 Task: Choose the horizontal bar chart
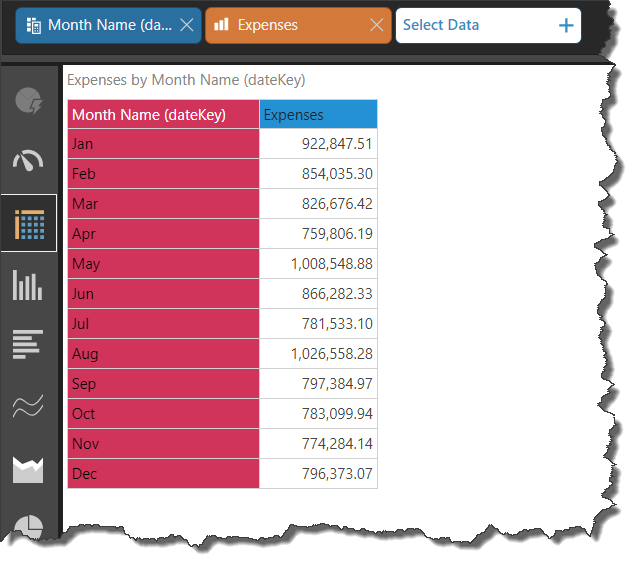[x=29, y=344]
